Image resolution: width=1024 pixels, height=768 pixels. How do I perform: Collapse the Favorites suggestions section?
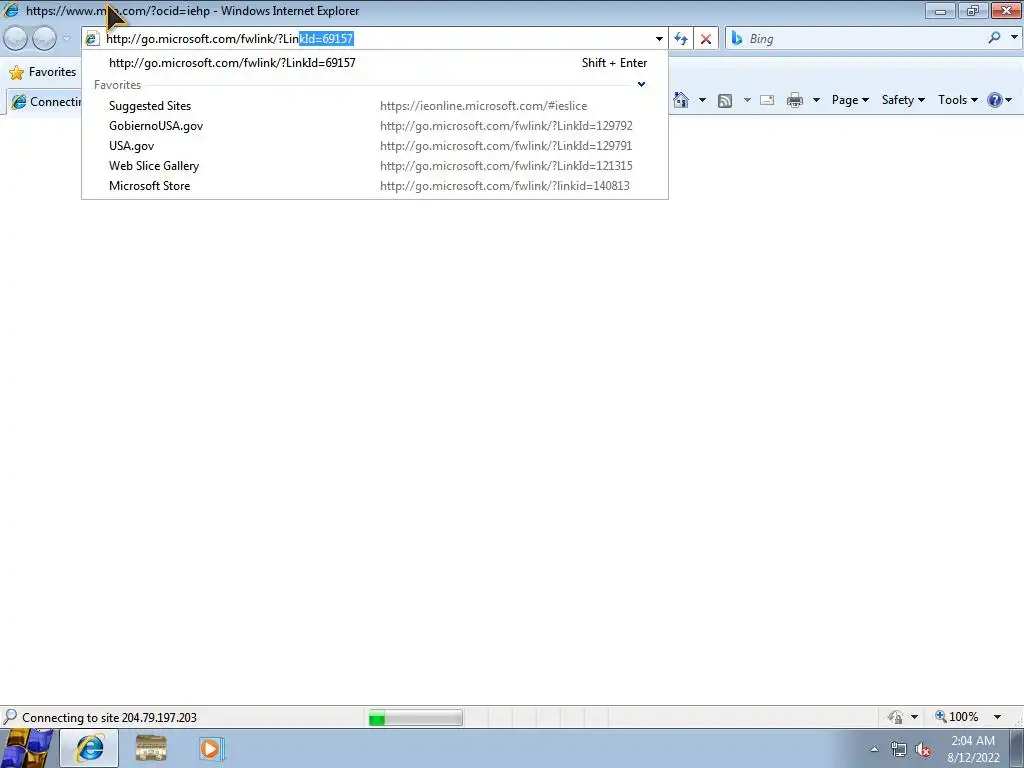point(641,84)
